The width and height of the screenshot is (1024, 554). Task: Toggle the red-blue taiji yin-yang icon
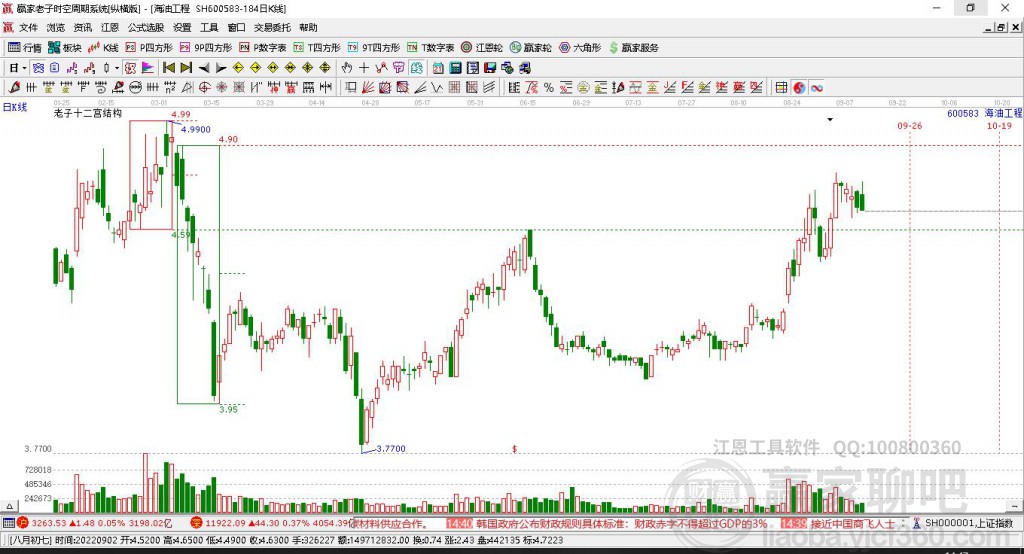[799, 88]
